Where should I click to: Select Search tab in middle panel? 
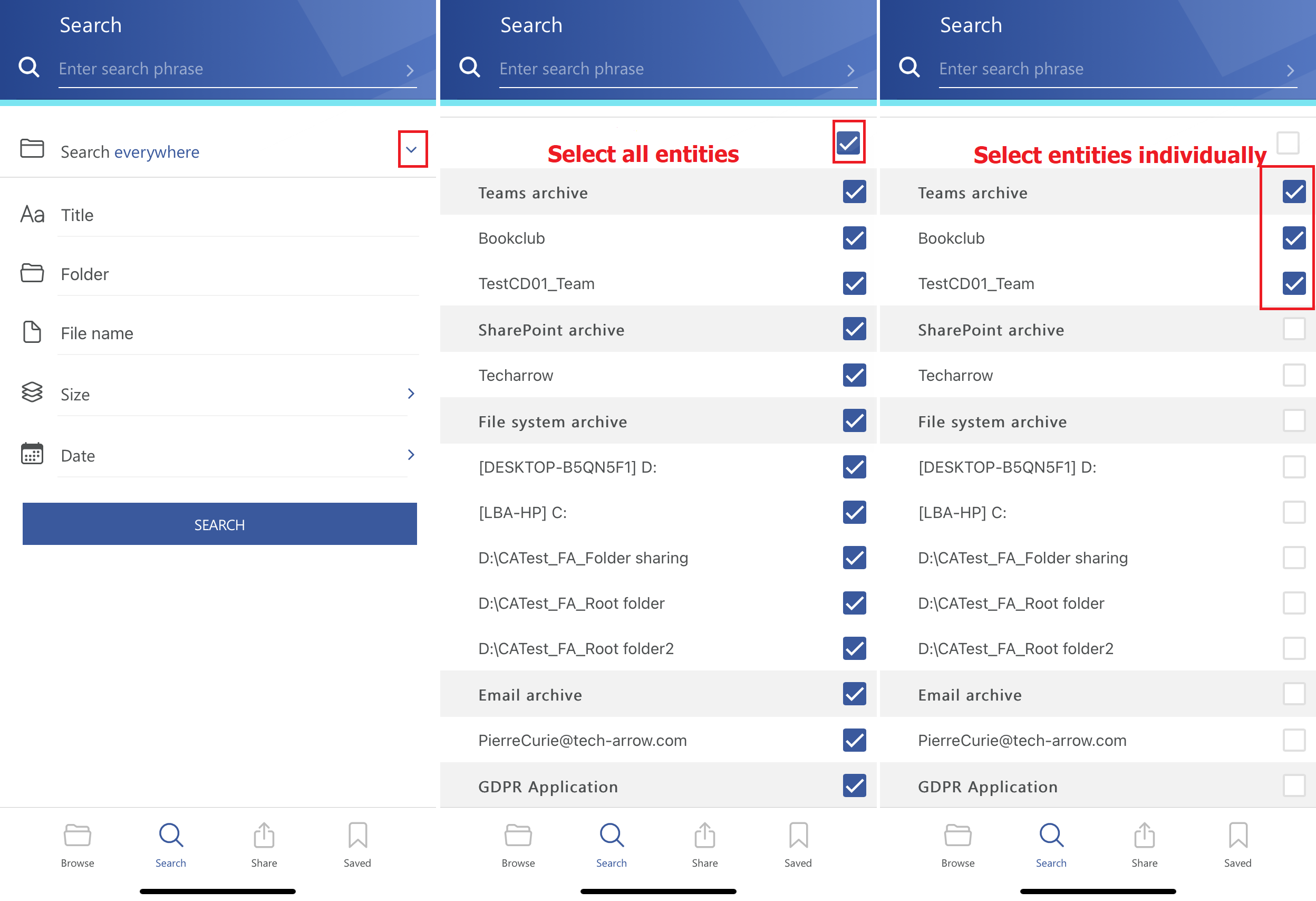[x=611, y=845]
